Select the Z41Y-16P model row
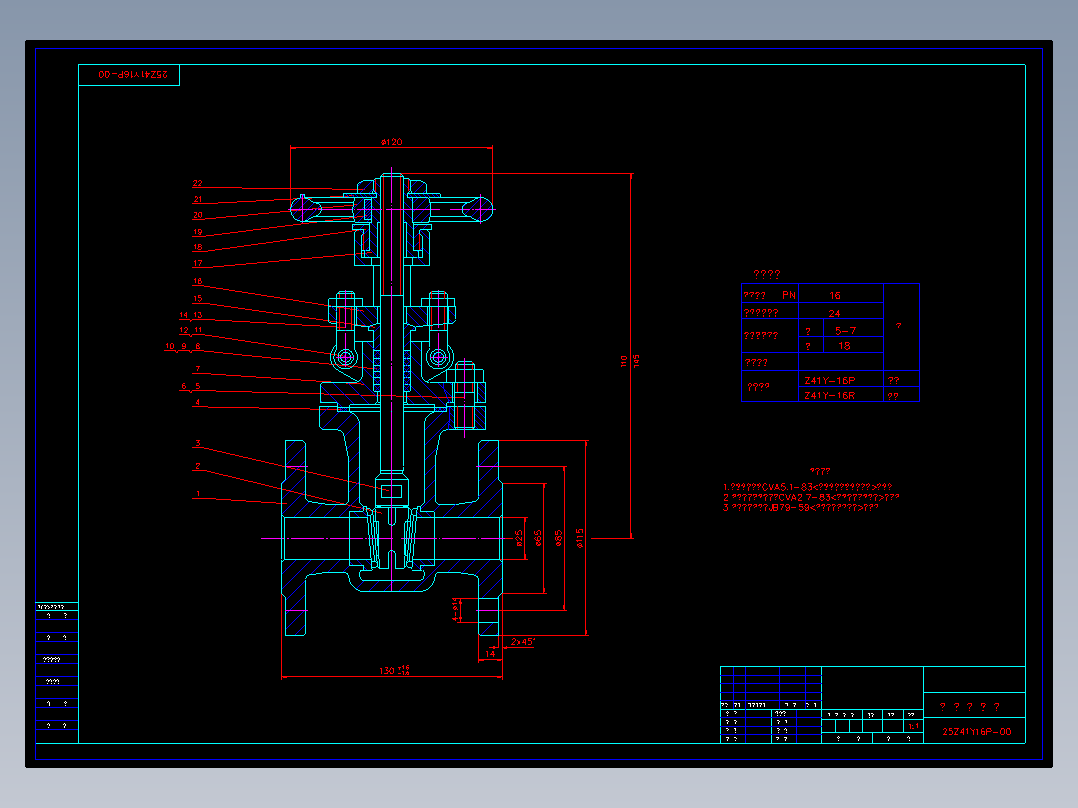1078x808 pixels. coord(831,380)
